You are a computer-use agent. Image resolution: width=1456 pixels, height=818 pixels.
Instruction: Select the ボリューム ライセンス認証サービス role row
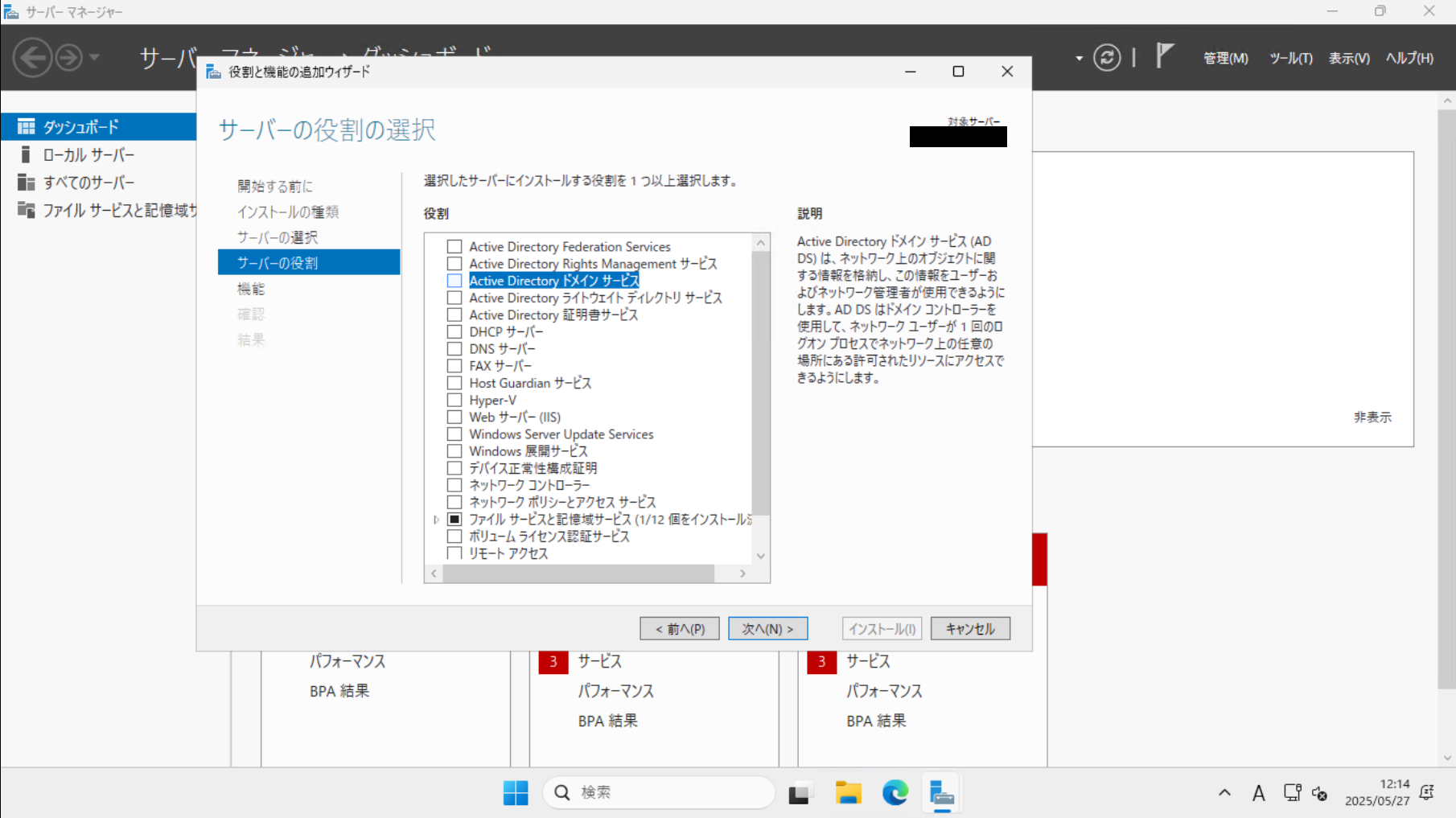(549, 536)
